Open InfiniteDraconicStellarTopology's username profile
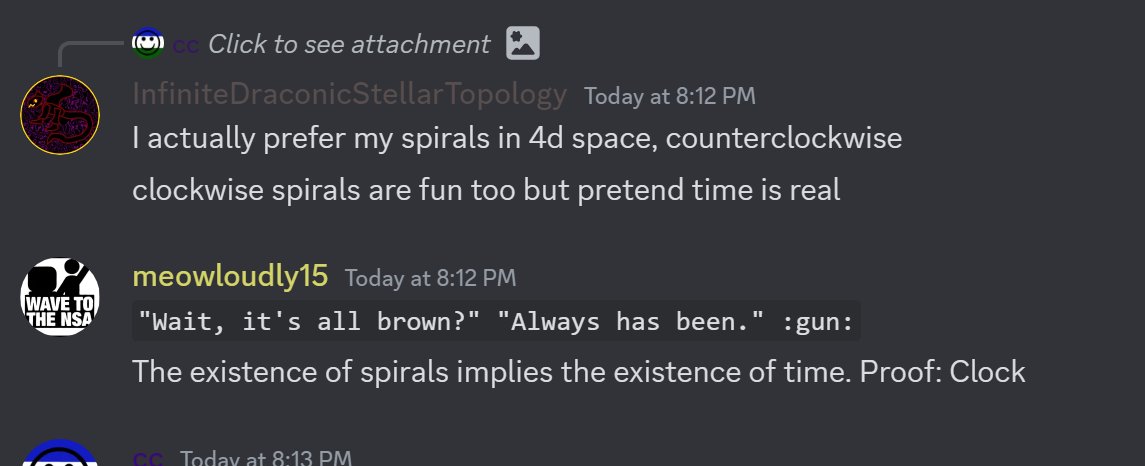Image resolution: width=1145 pixels, height=466 pixels. (x=349, y=95)
